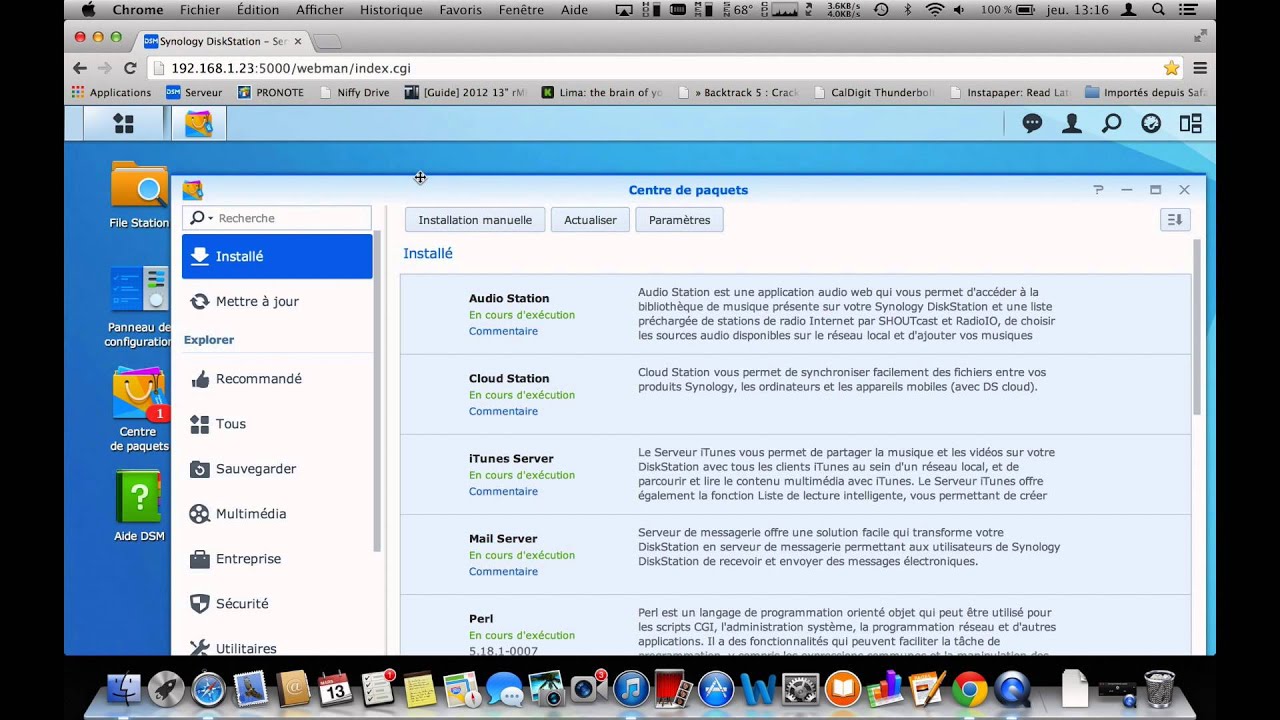This screenshot has height=720, width=1280.
Task: Open the Apple menu
Action: (88, 10)
